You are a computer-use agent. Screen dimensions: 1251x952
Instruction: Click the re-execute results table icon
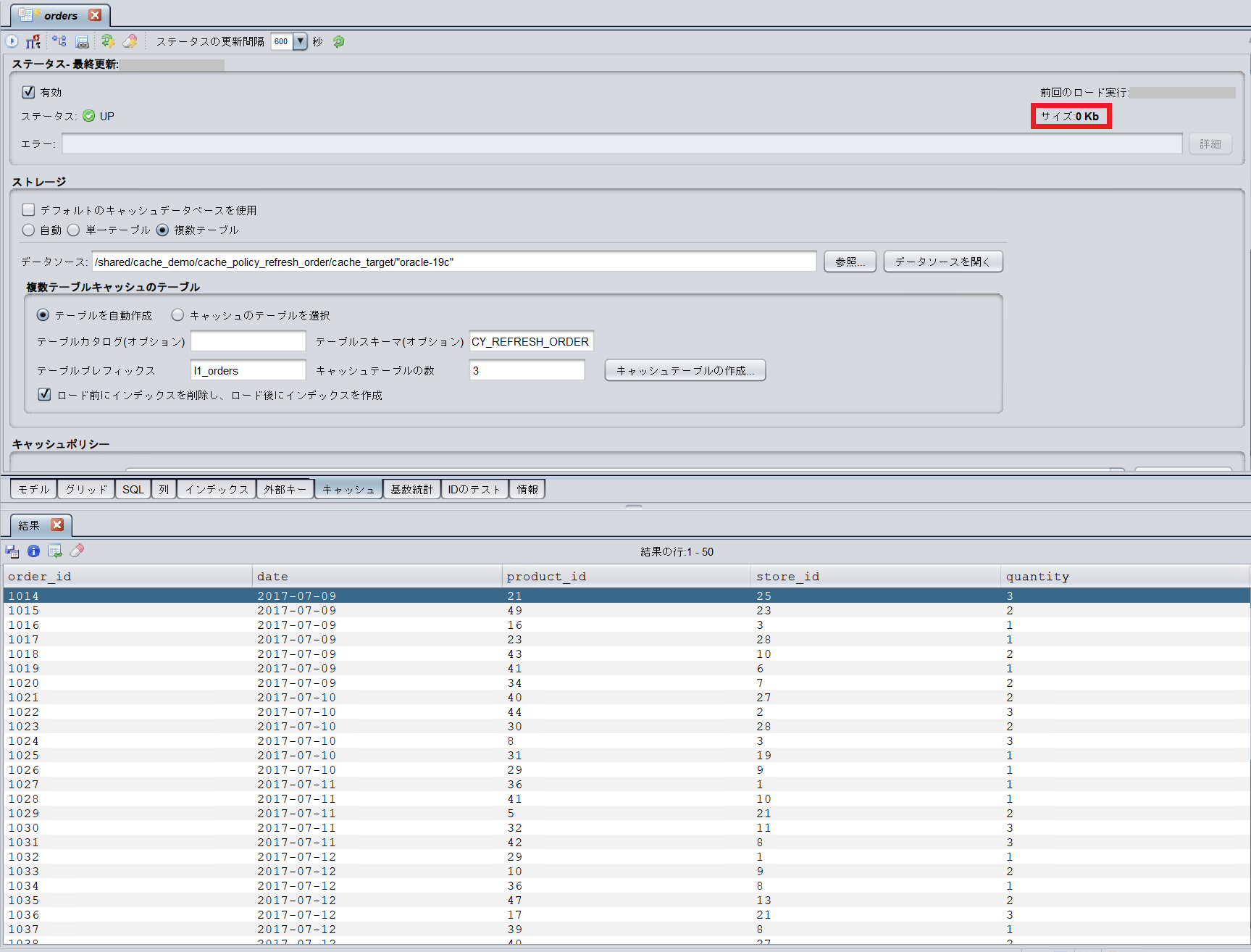pos(55,551)
